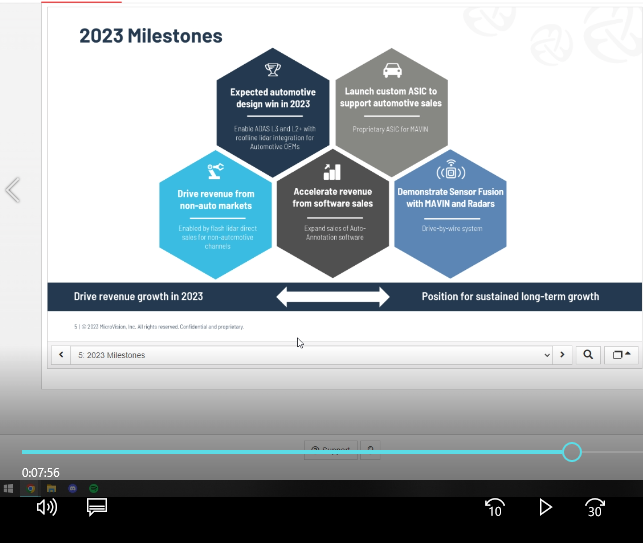Image resolution: width=643 pixels, height=543 pixels.
Task: Go to previous slide arrow button
Action: (x=61, y=355)
